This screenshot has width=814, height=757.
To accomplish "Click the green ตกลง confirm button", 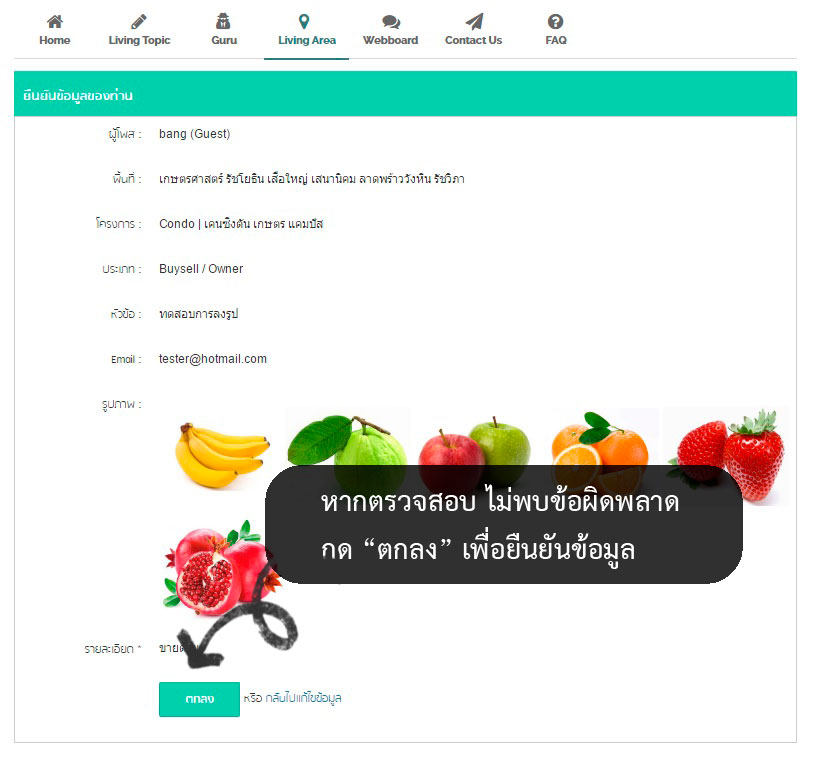I will [x=199, y=699].
